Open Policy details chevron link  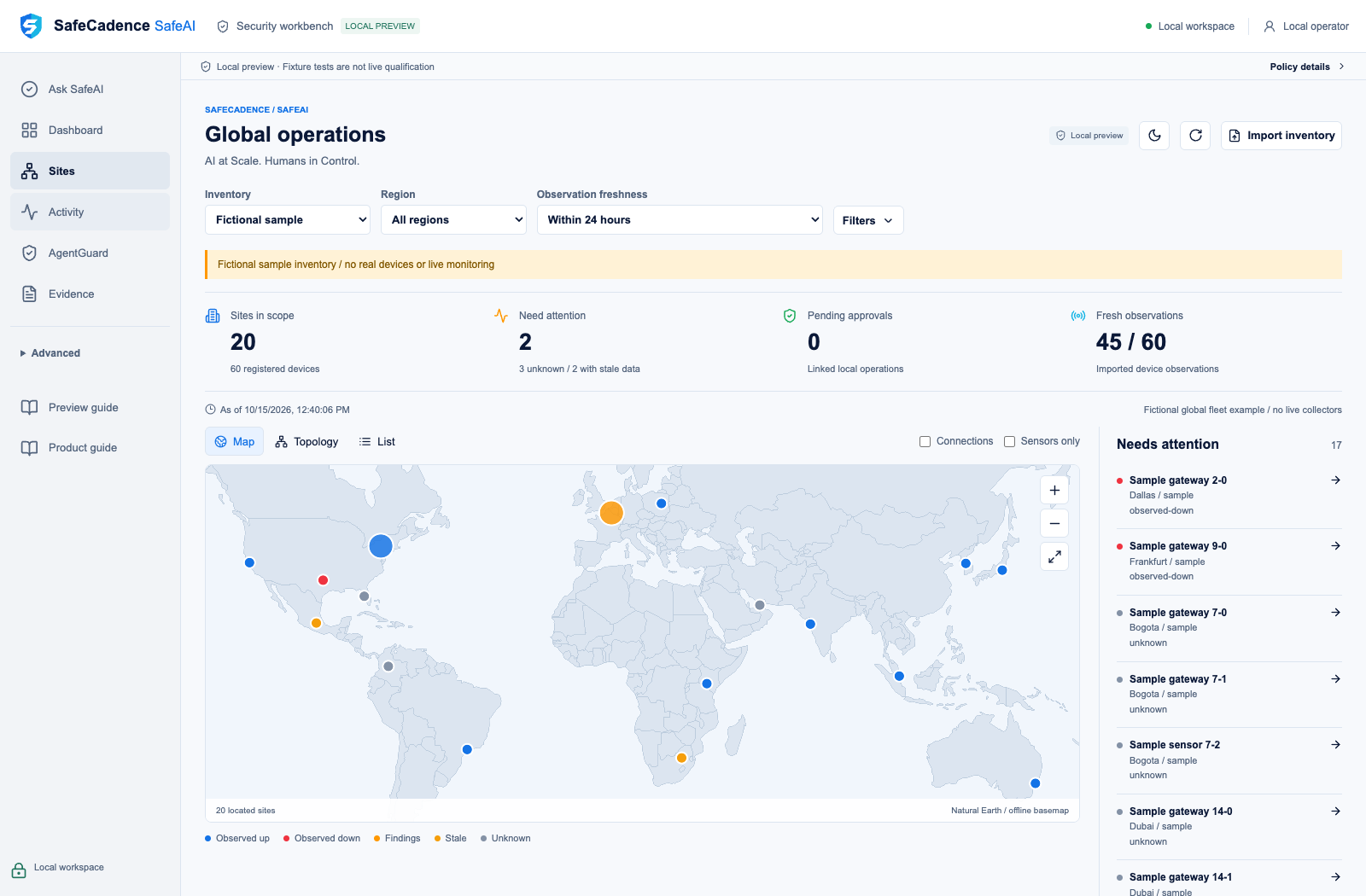coord(1307,67)
